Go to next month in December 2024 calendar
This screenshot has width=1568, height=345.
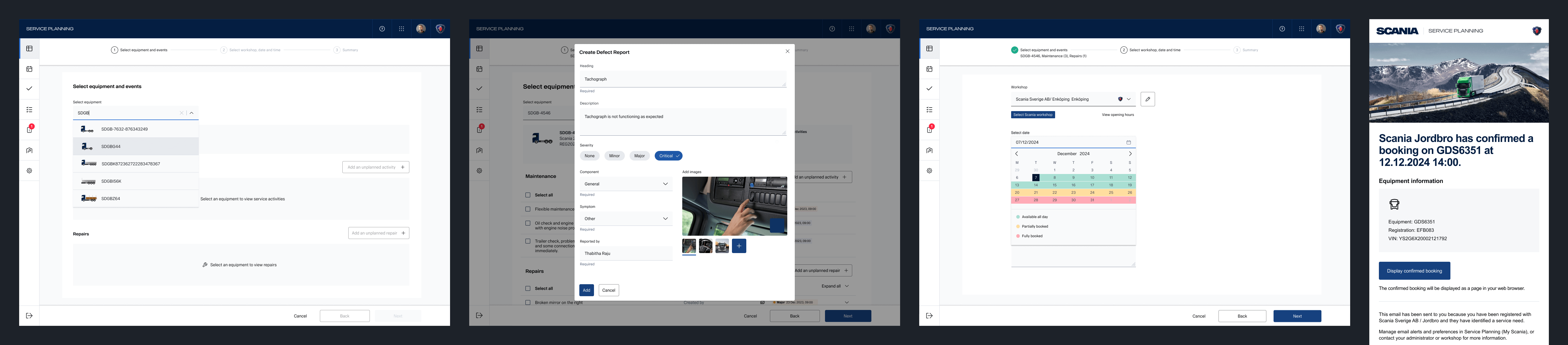click(x=1130, y=154)
